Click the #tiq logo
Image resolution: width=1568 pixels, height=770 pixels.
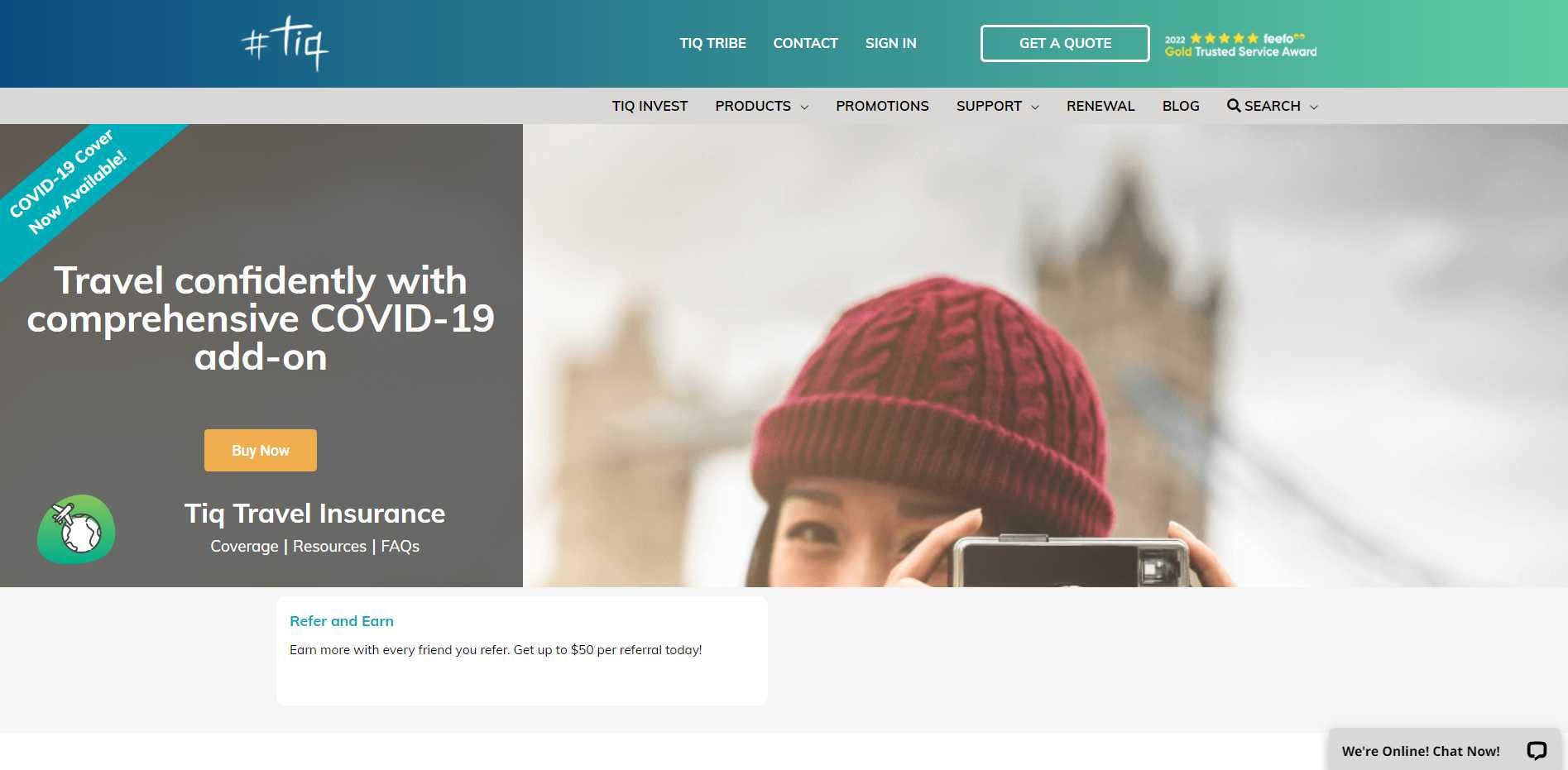285,44
